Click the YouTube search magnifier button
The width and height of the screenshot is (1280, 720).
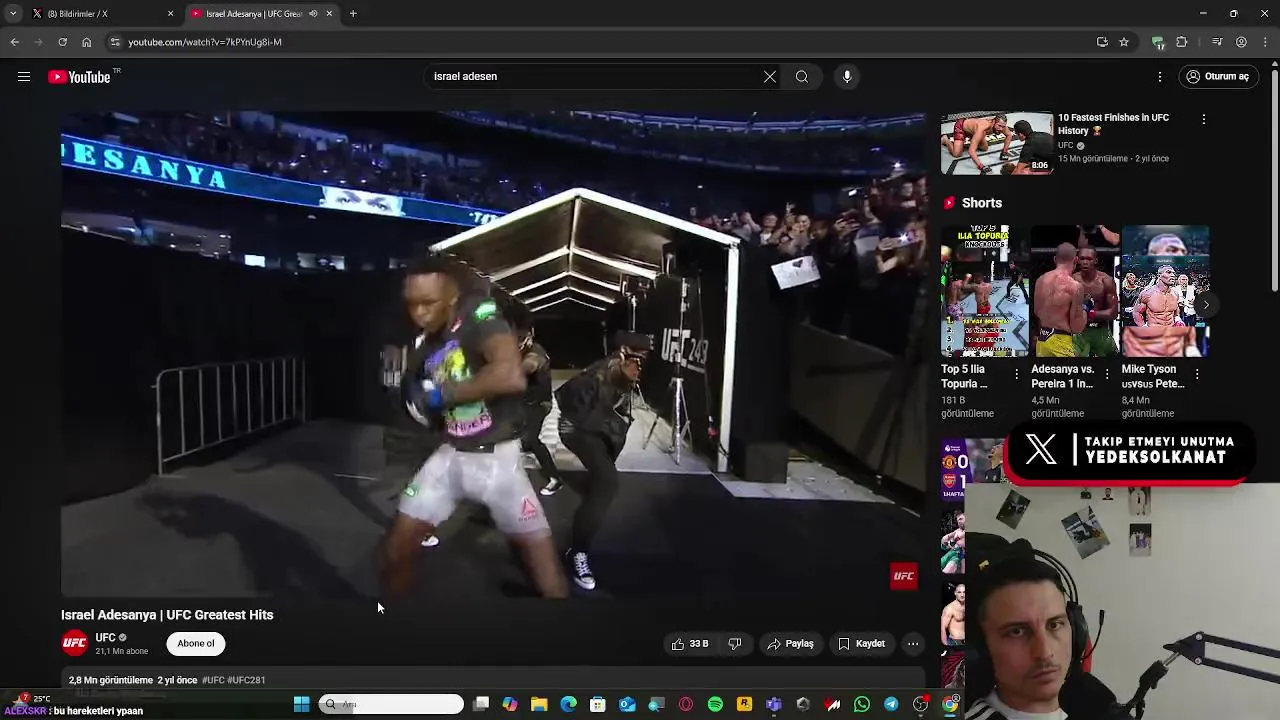pos(802,77)
